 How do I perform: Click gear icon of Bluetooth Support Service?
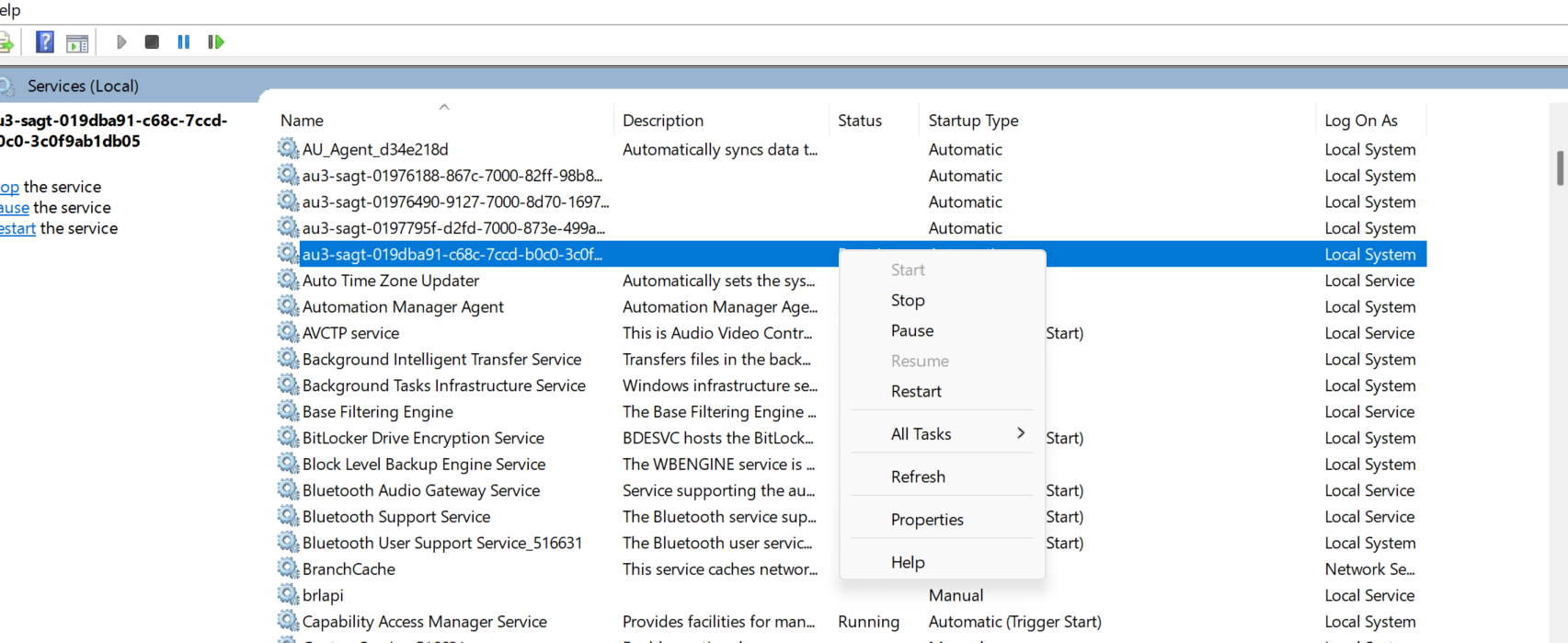pyautogui.click(x=288, y=516)
